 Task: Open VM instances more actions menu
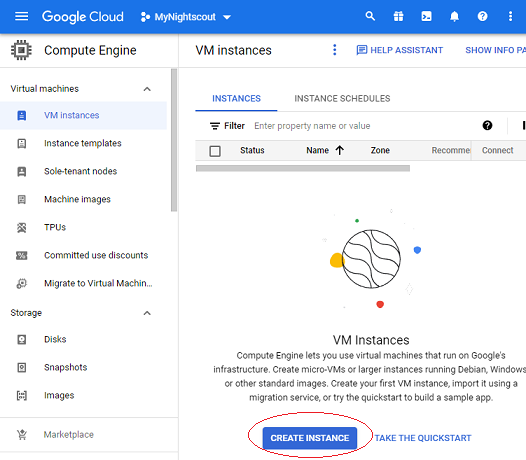click(x=334, y=50)
